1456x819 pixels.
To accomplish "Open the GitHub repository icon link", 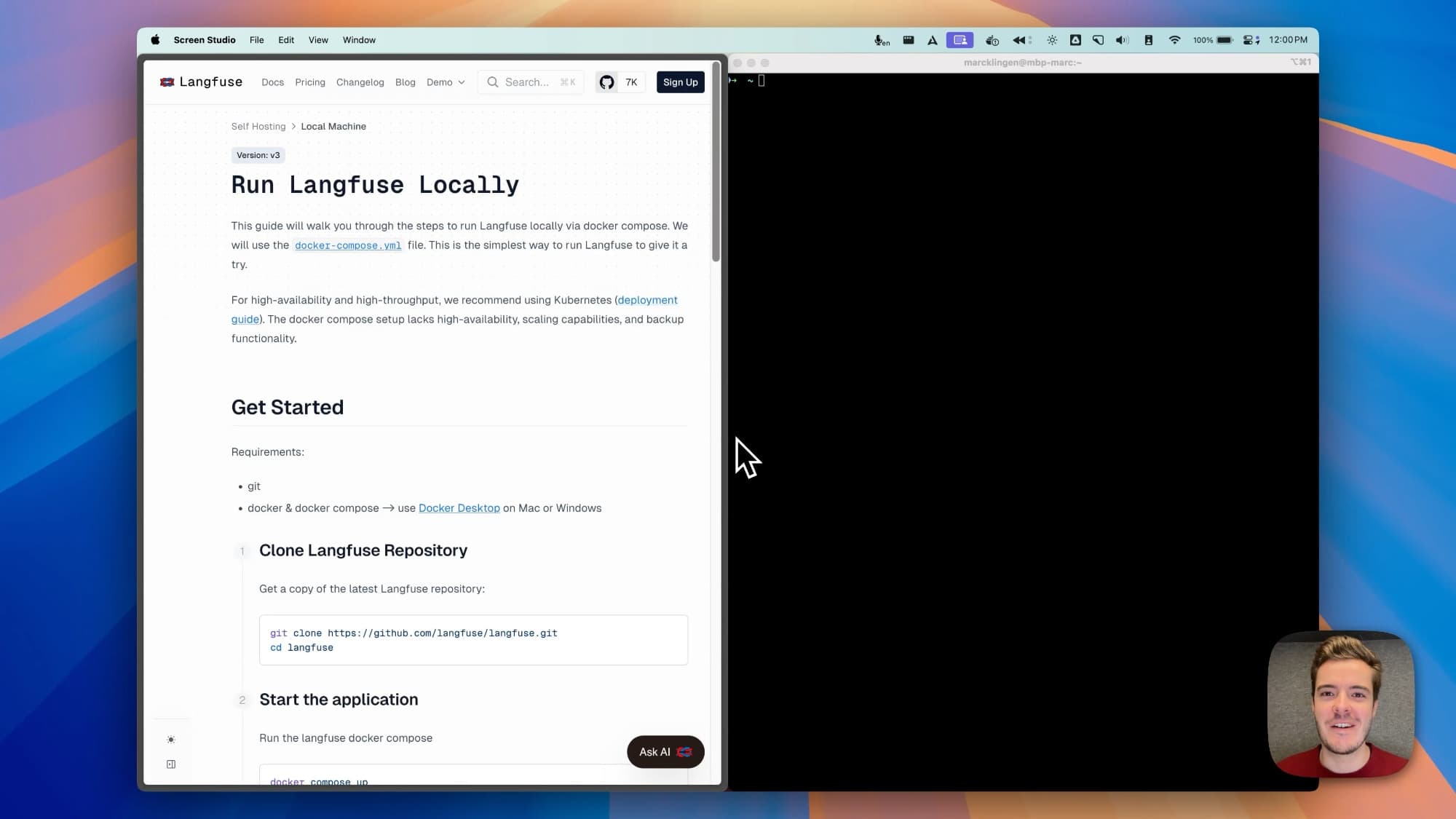I will pos(608,82).
